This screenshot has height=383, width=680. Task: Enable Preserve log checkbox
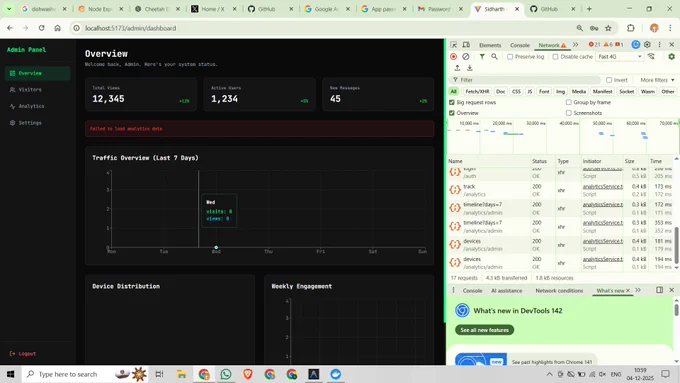point(510,57)
